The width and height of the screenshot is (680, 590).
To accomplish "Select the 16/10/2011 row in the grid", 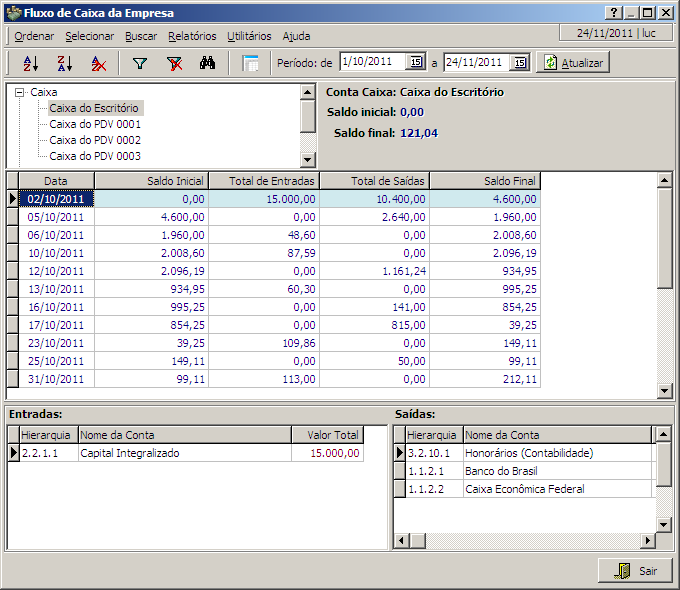I will (x=55, y=307).
